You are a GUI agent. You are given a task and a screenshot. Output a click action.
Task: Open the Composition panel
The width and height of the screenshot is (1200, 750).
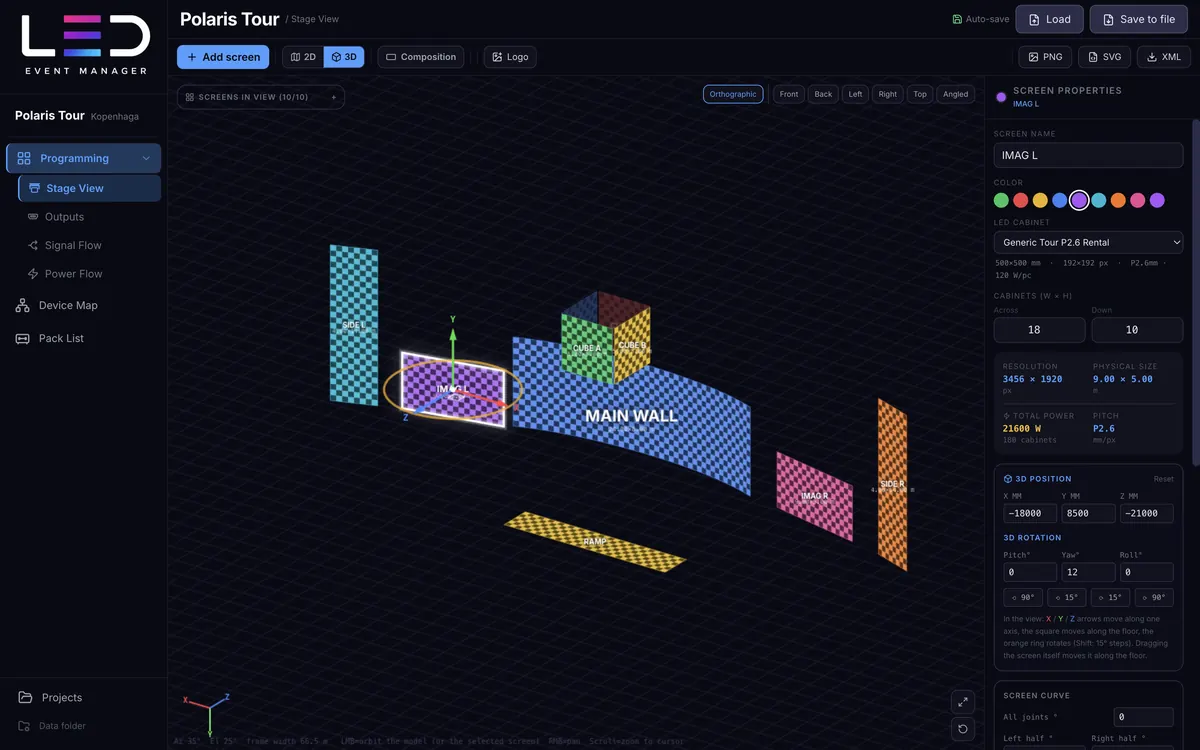[x=421, y=57]
